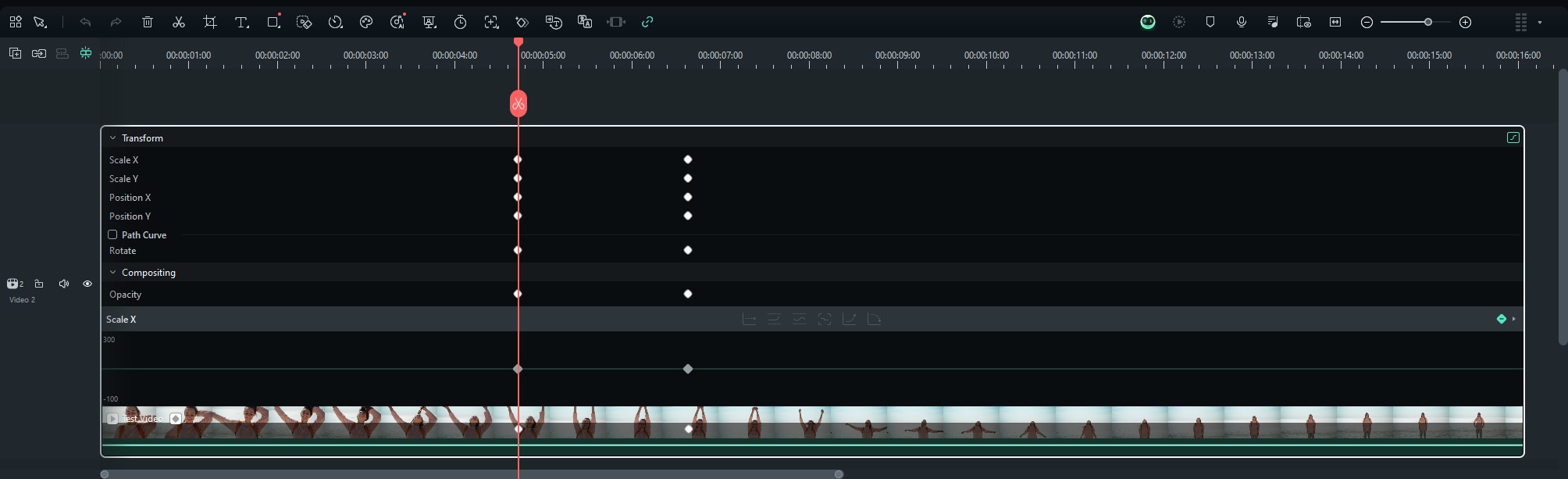Click the horizontal timeline scrollbar
This screenshot has width=1568, height=479.
pyautogui.click(x=472, y=474)
